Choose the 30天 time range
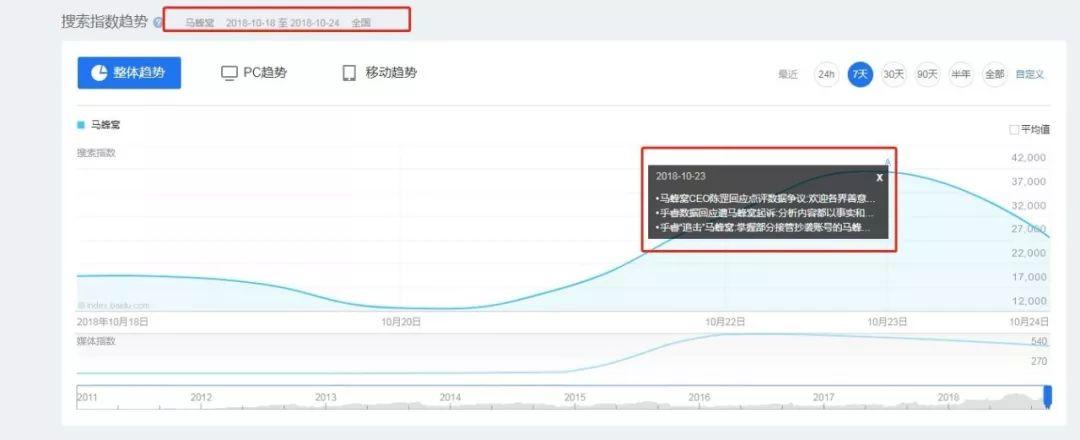 pos(893,74)
